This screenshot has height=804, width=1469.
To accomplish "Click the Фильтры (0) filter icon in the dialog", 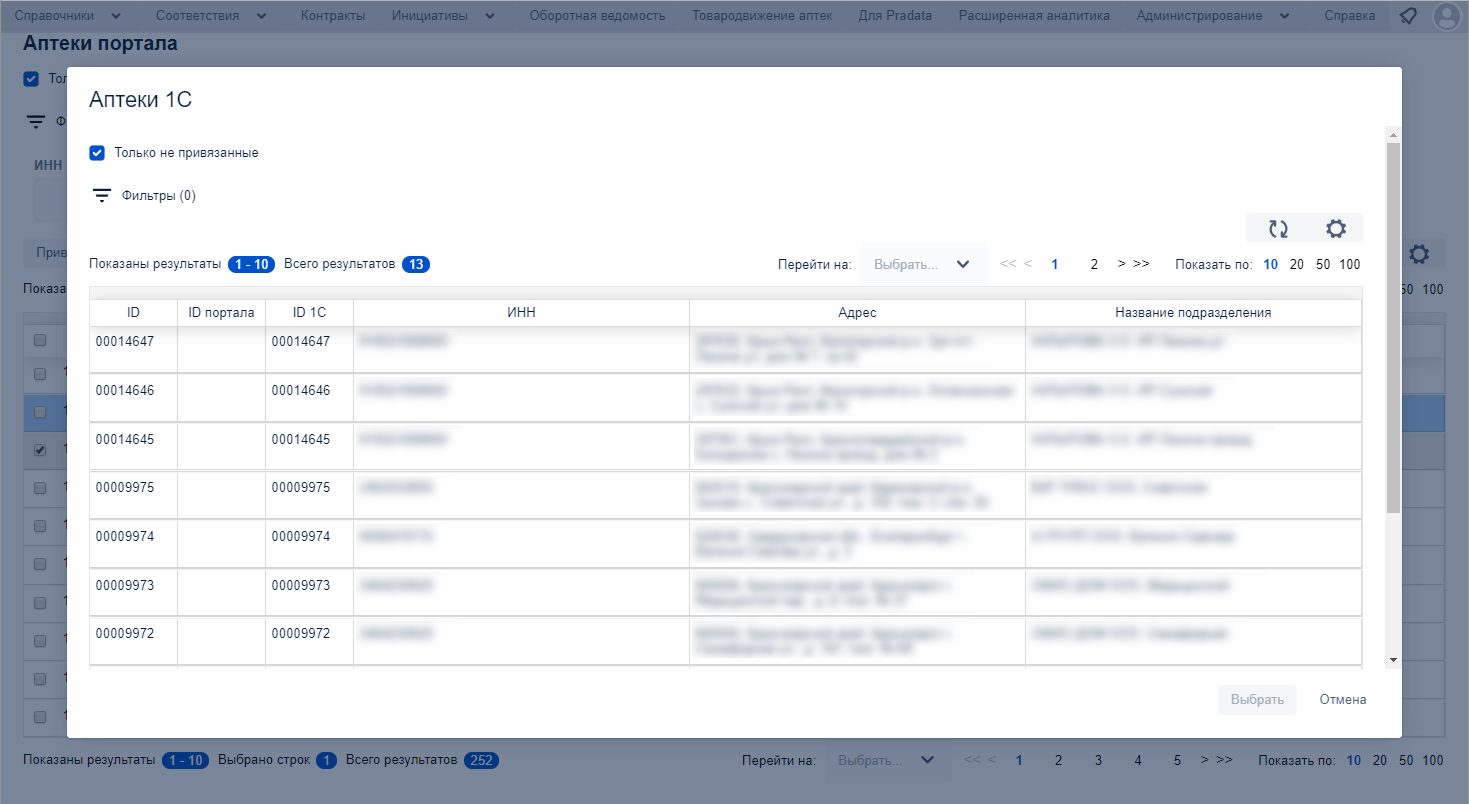I will point(101,196).
